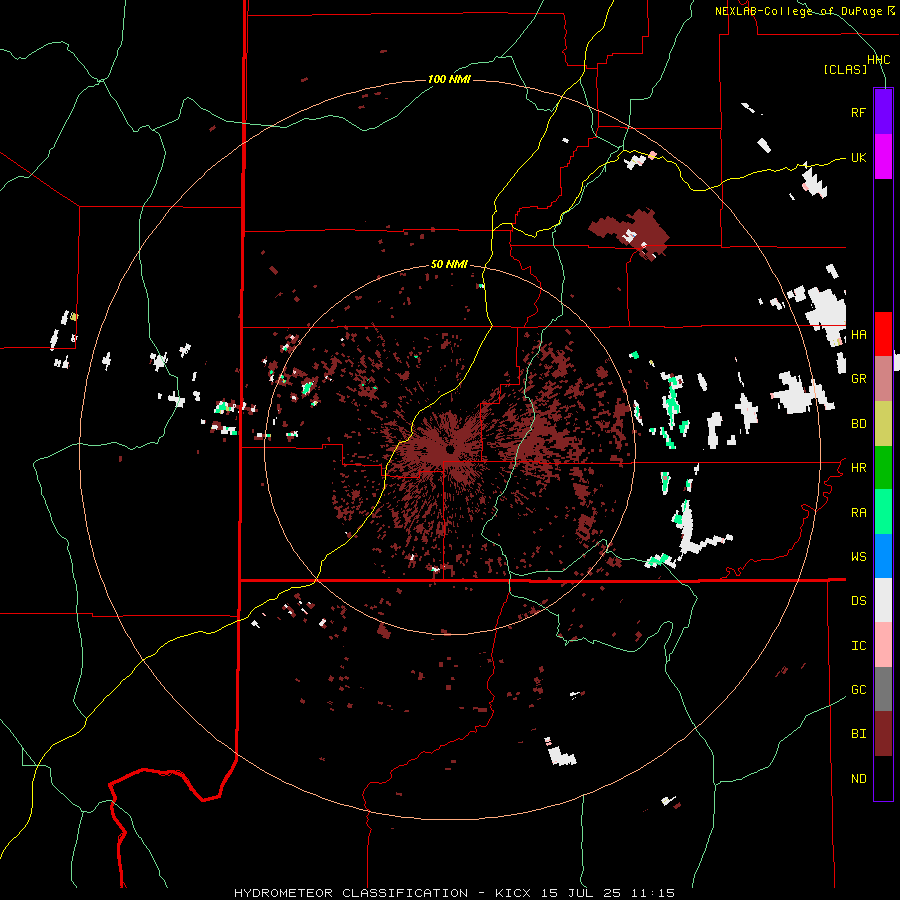Click the 'HA' legend label
Screen dimensions: 900x900
pos(858,334)
